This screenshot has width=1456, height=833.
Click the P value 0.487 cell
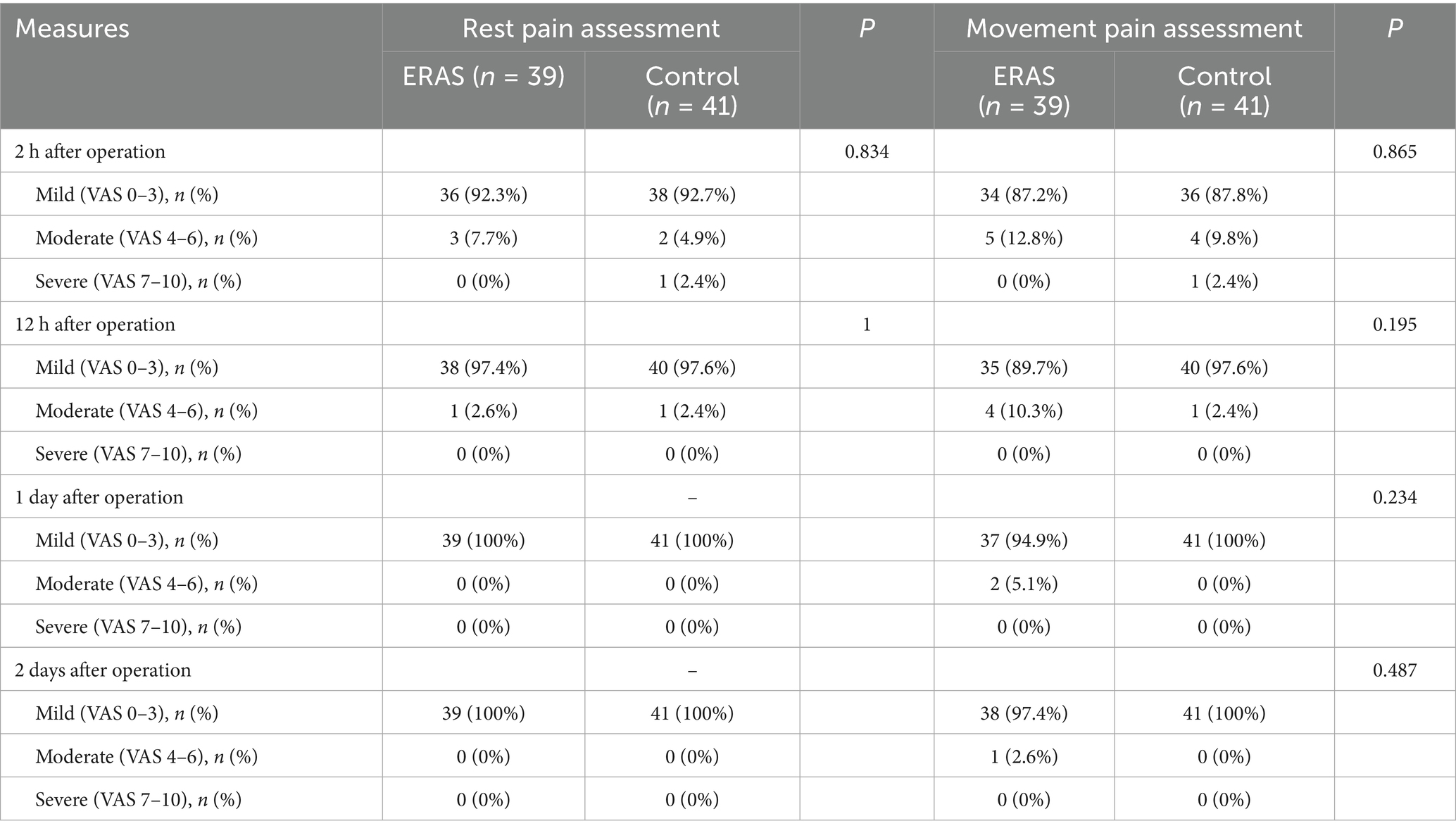point(1394,670)
